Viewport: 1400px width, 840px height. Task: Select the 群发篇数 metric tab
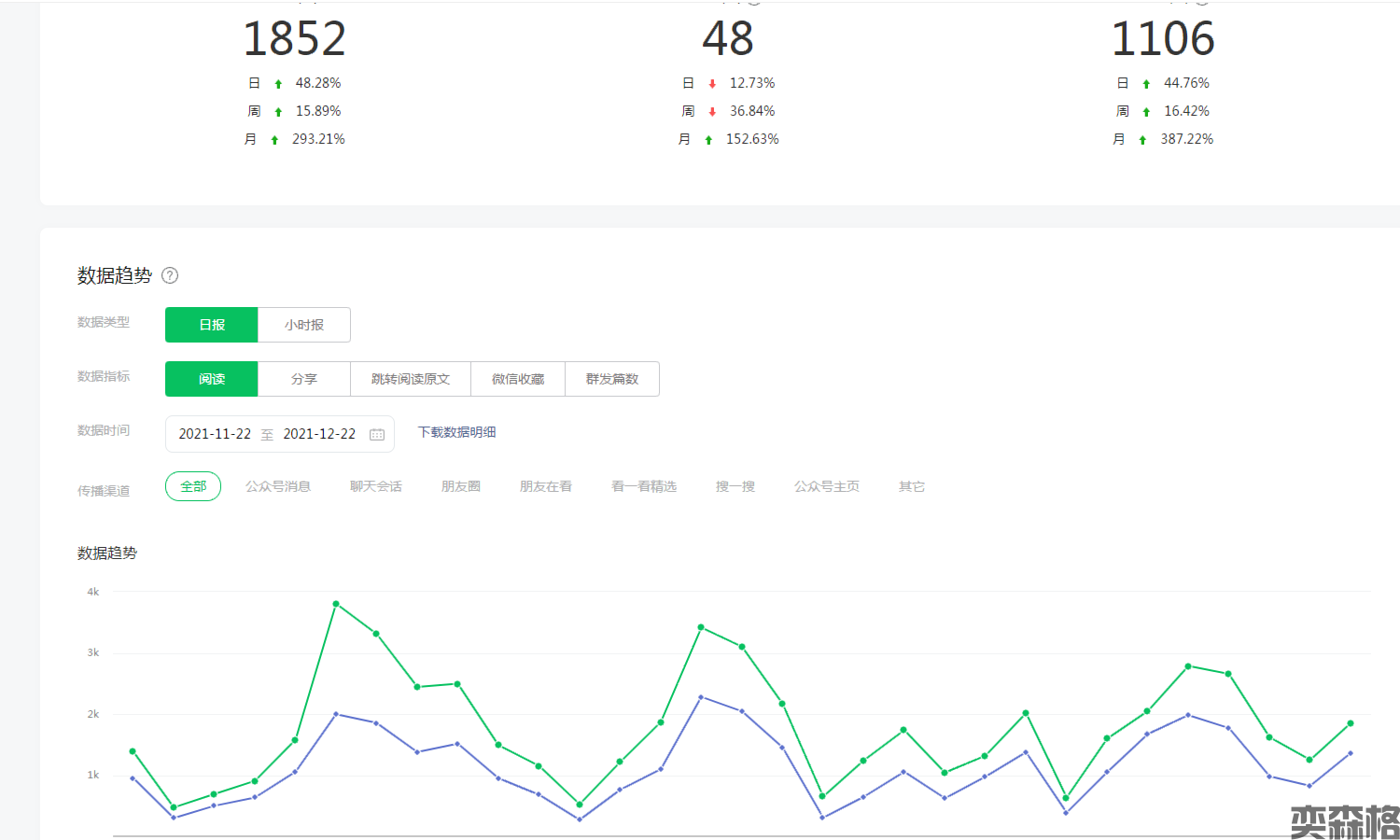coord(612,379)
